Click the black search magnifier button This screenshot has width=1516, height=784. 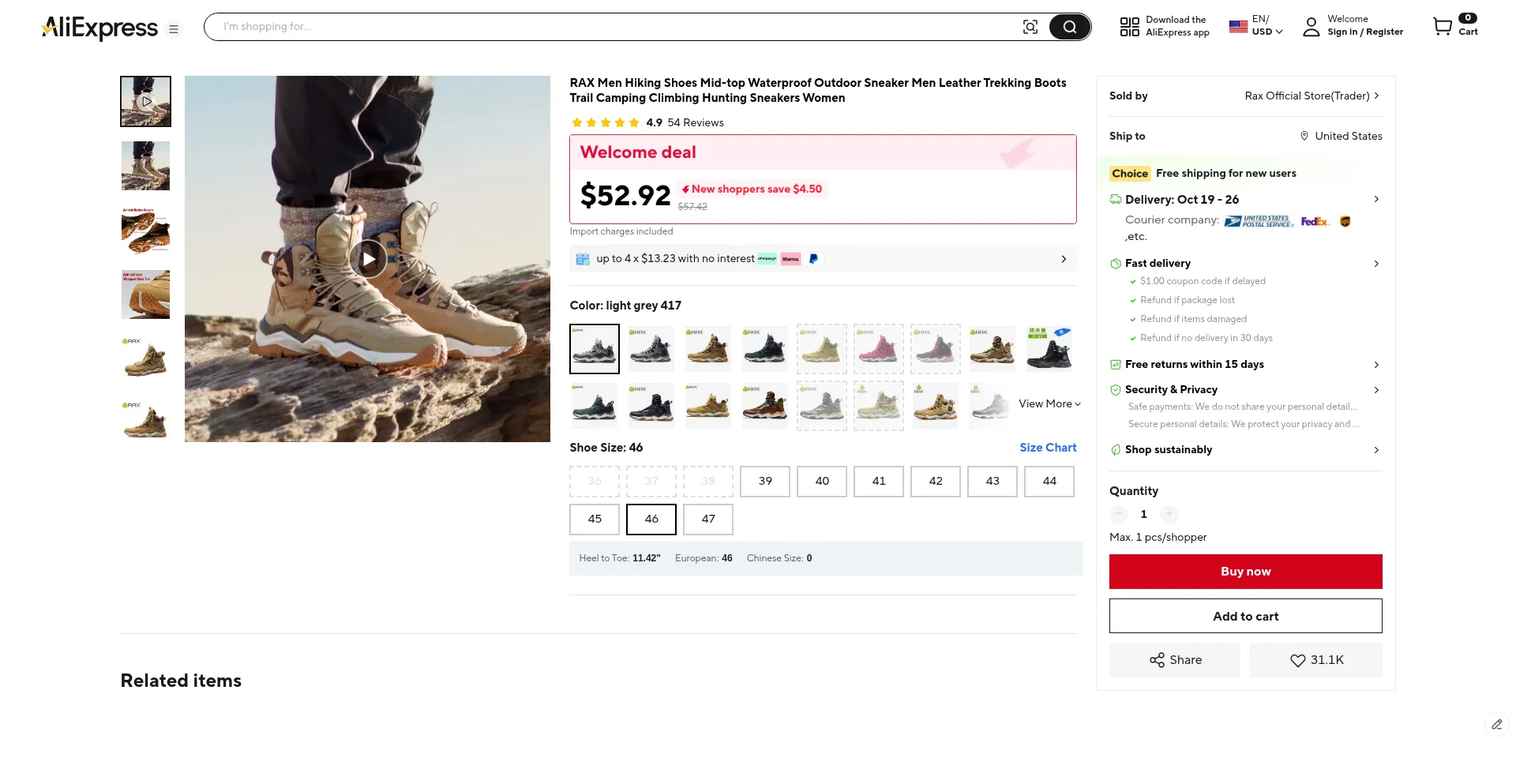coord(1069,27)
